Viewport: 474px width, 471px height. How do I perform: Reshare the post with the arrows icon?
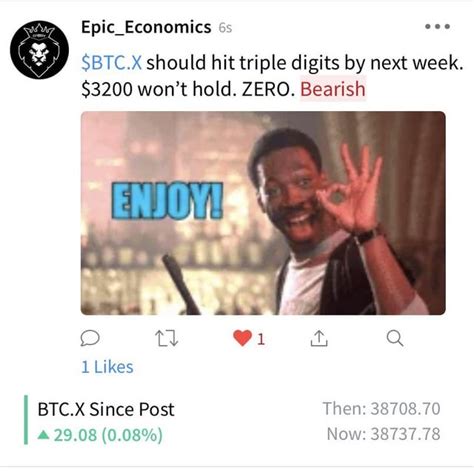point(167,338)
